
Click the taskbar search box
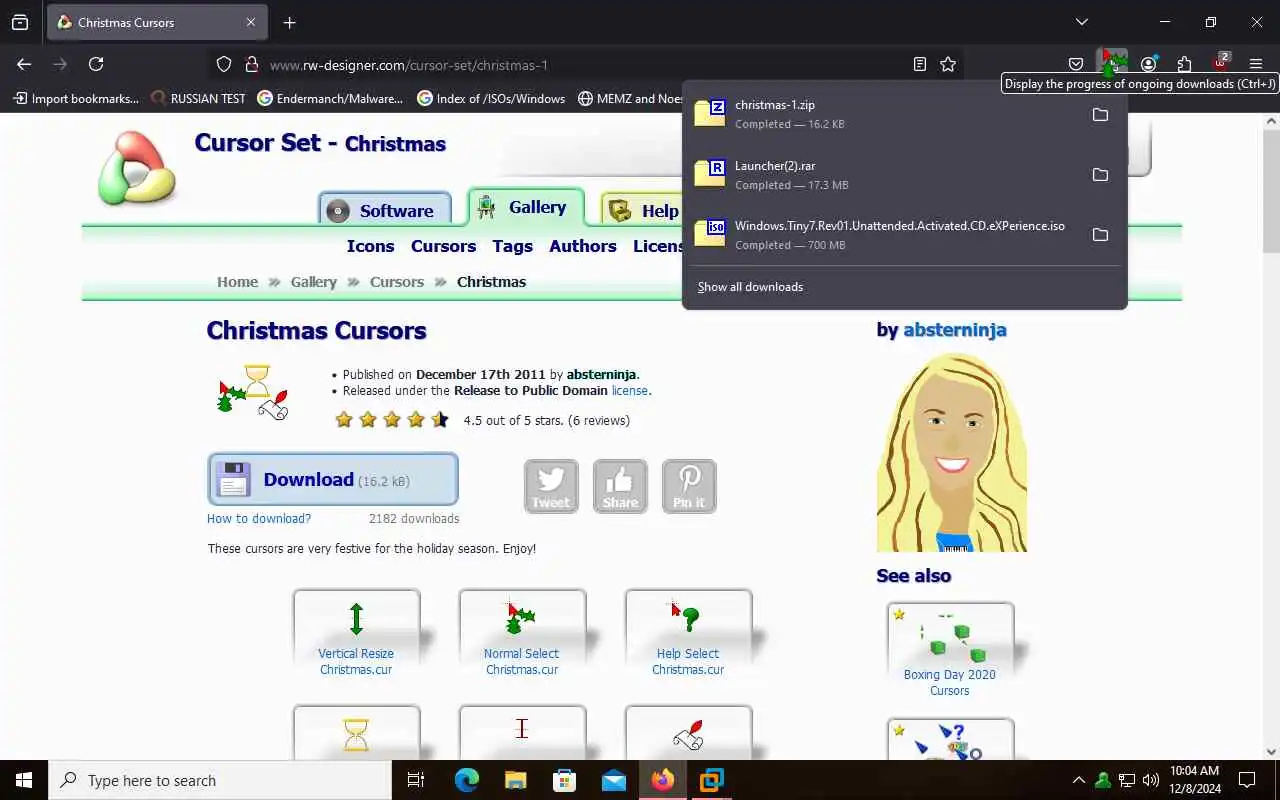220,780
